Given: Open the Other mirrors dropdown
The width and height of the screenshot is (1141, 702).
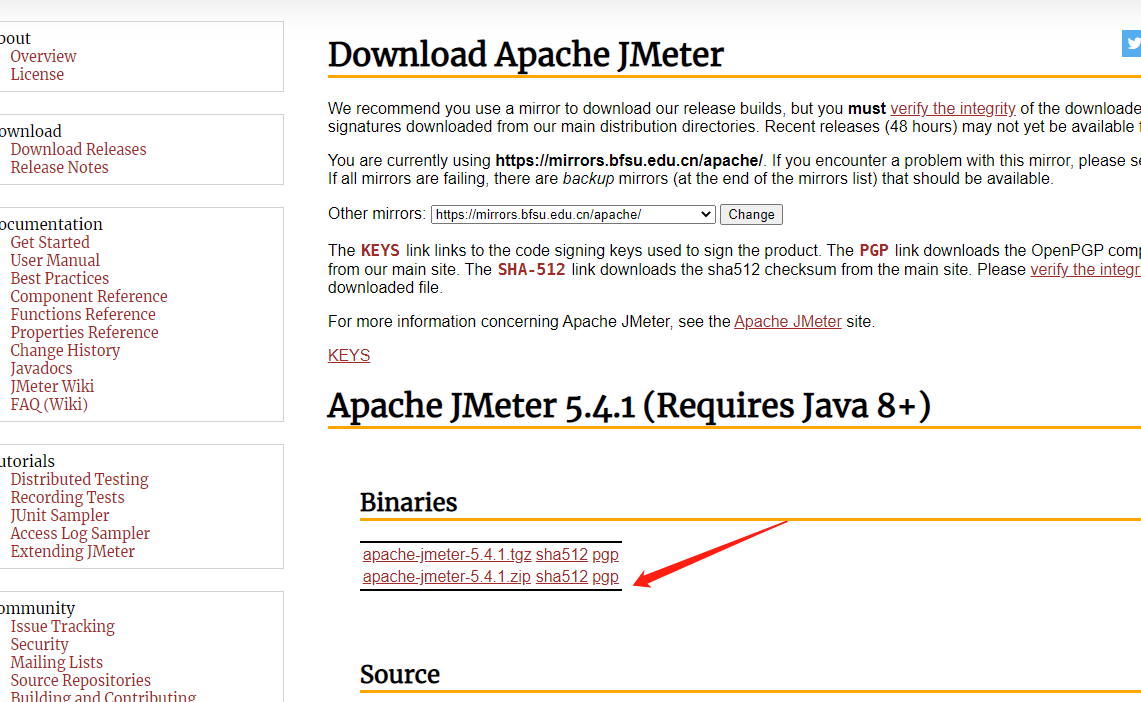Looking at the screenshot, I should pyautogui.click(x=573, y=215).
